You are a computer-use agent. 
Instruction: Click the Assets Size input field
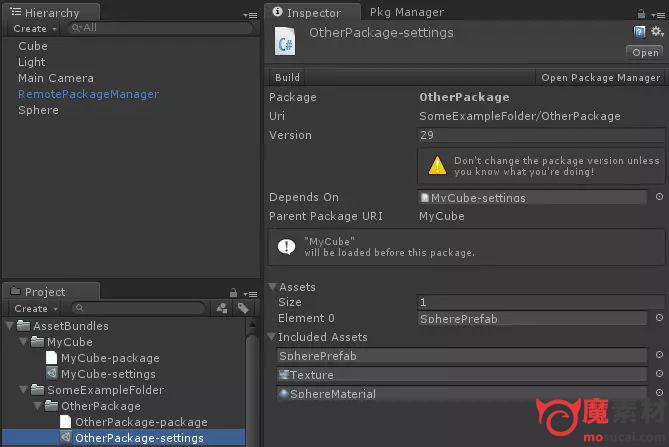tap(541, 302)
